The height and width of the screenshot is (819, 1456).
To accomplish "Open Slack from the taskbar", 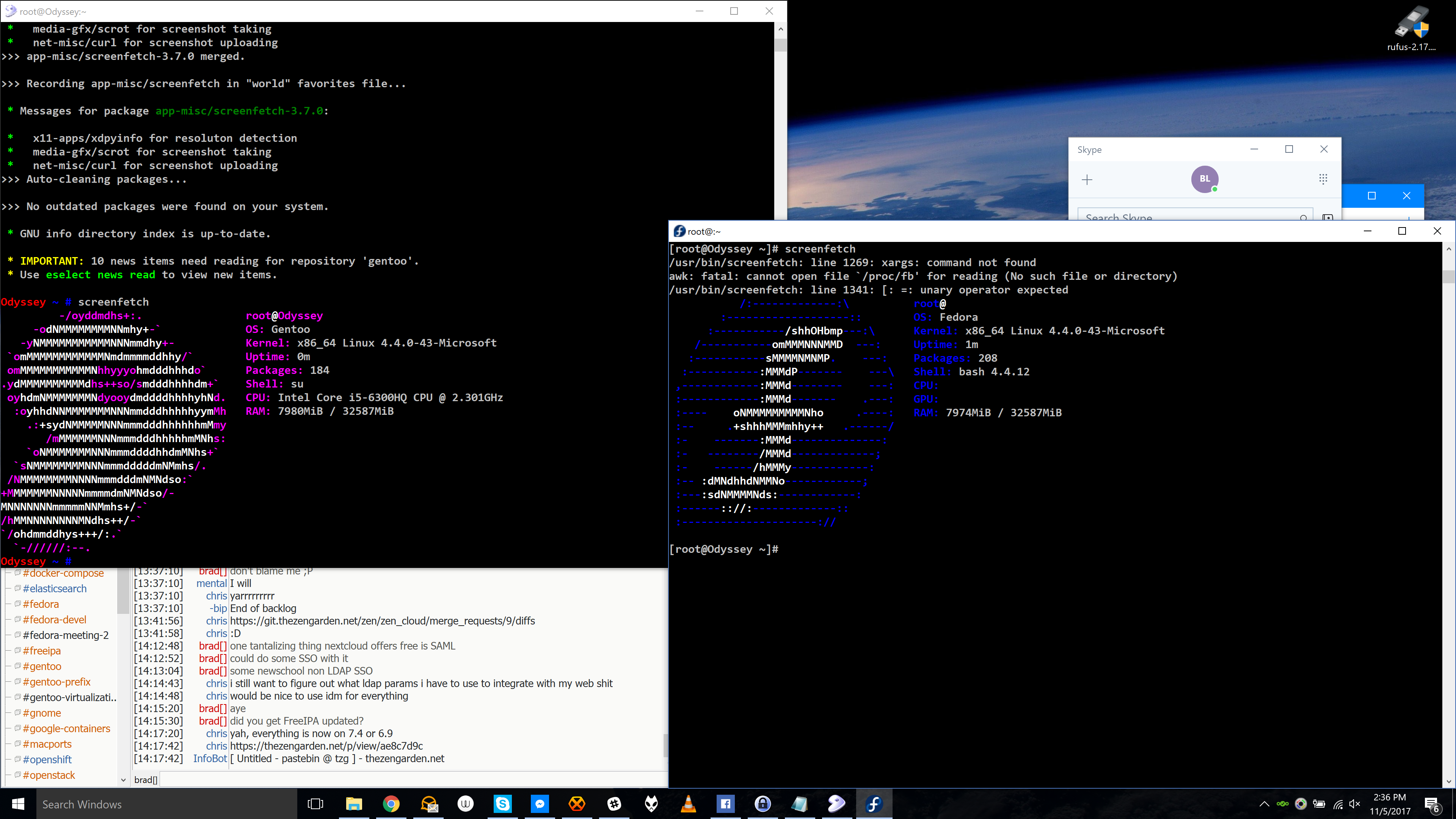I will [x=614, y=804].
